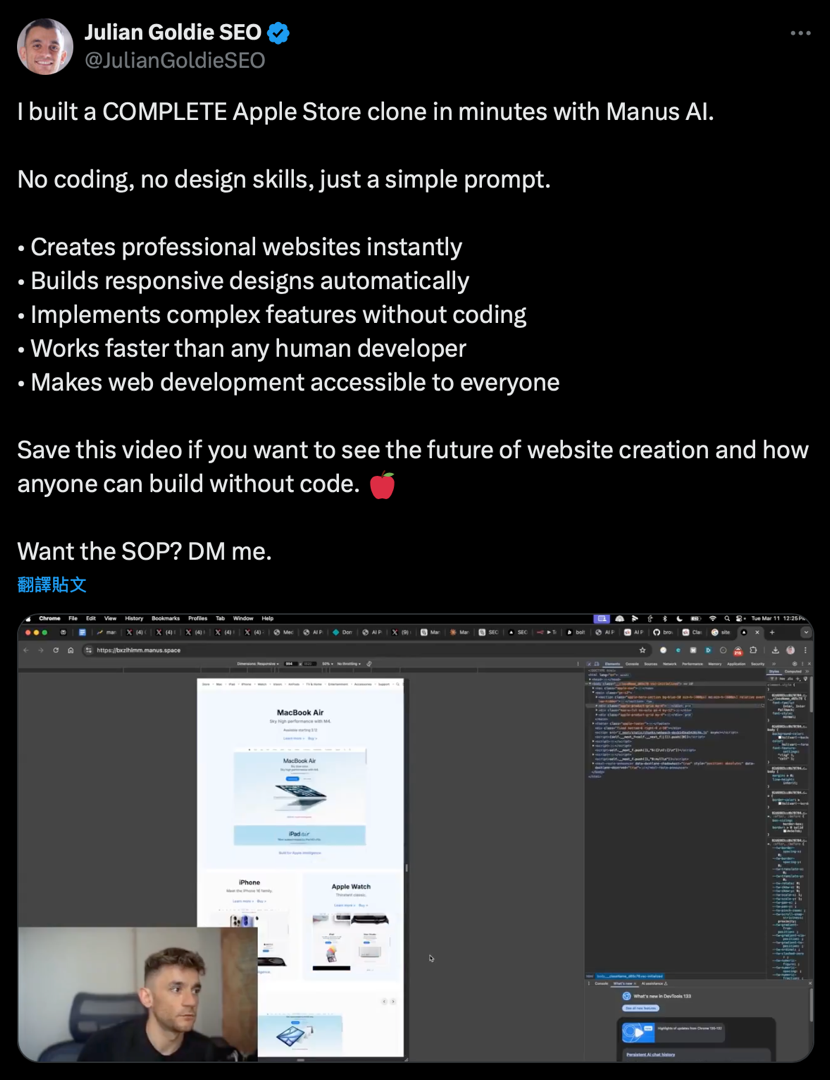Open the Persistent AI chat history link
Image resolution: width=830 pixels, height=1080 pixels.
pos(650,1055)
